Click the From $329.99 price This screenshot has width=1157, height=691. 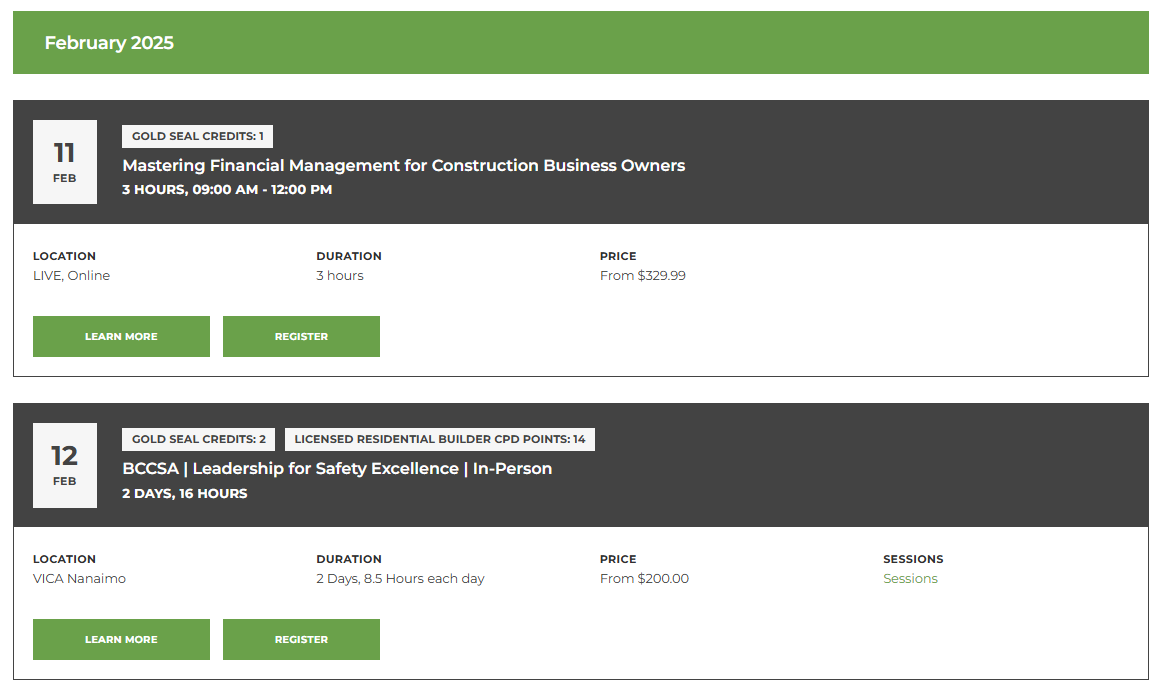tap(644, 275)
